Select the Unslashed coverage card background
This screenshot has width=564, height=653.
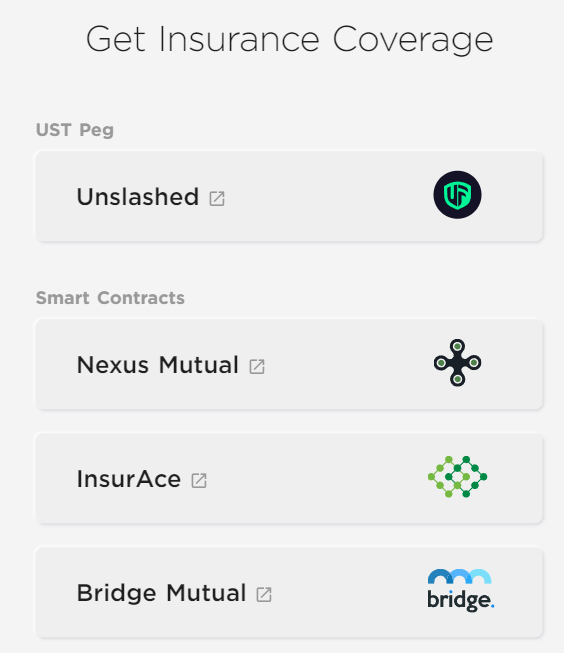pyautogui.click(x=289, y=196)
